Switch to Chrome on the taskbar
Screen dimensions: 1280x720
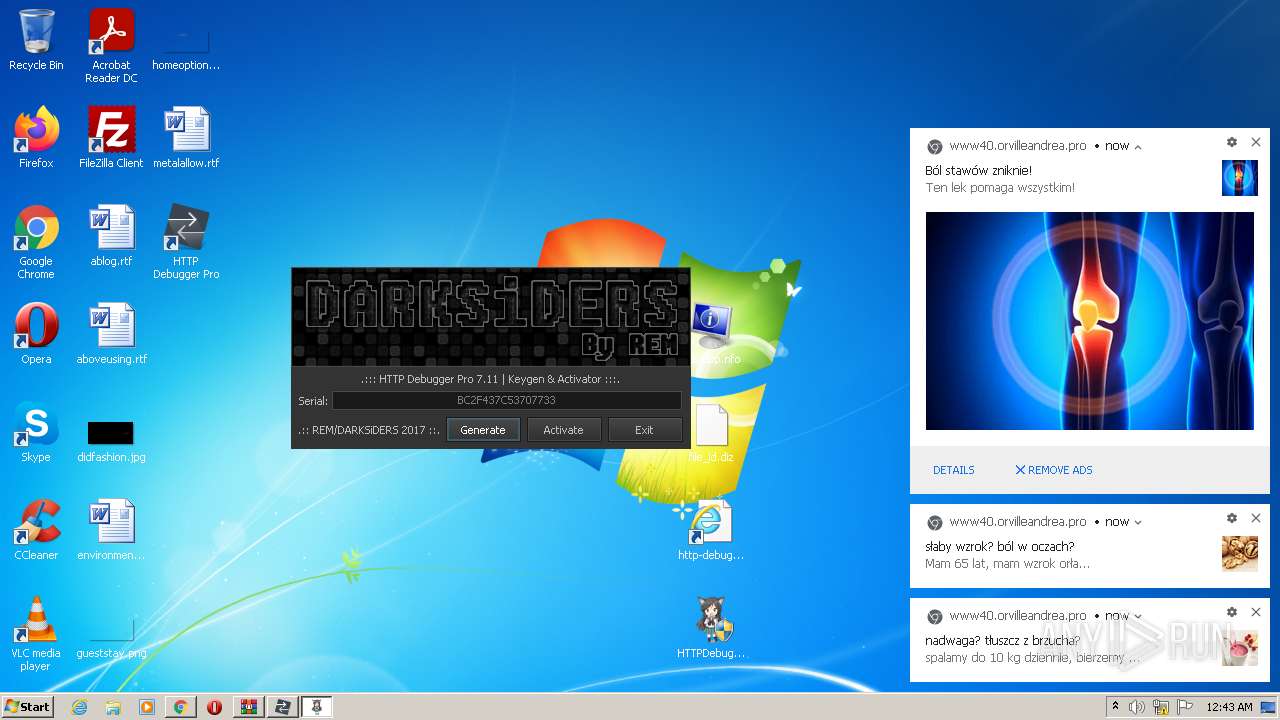point(180,707)
